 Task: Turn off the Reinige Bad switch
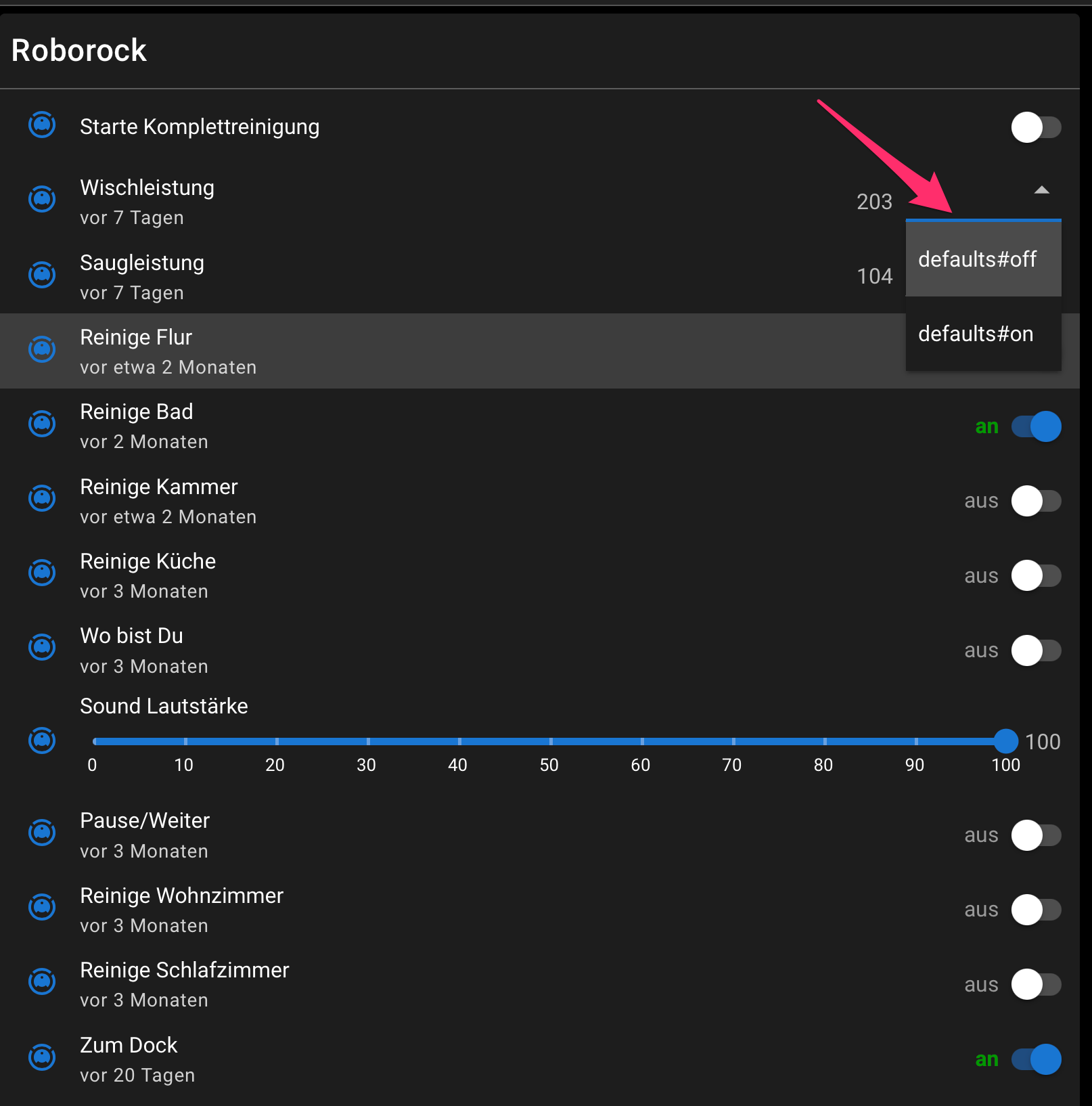(x=1036, y=426)
